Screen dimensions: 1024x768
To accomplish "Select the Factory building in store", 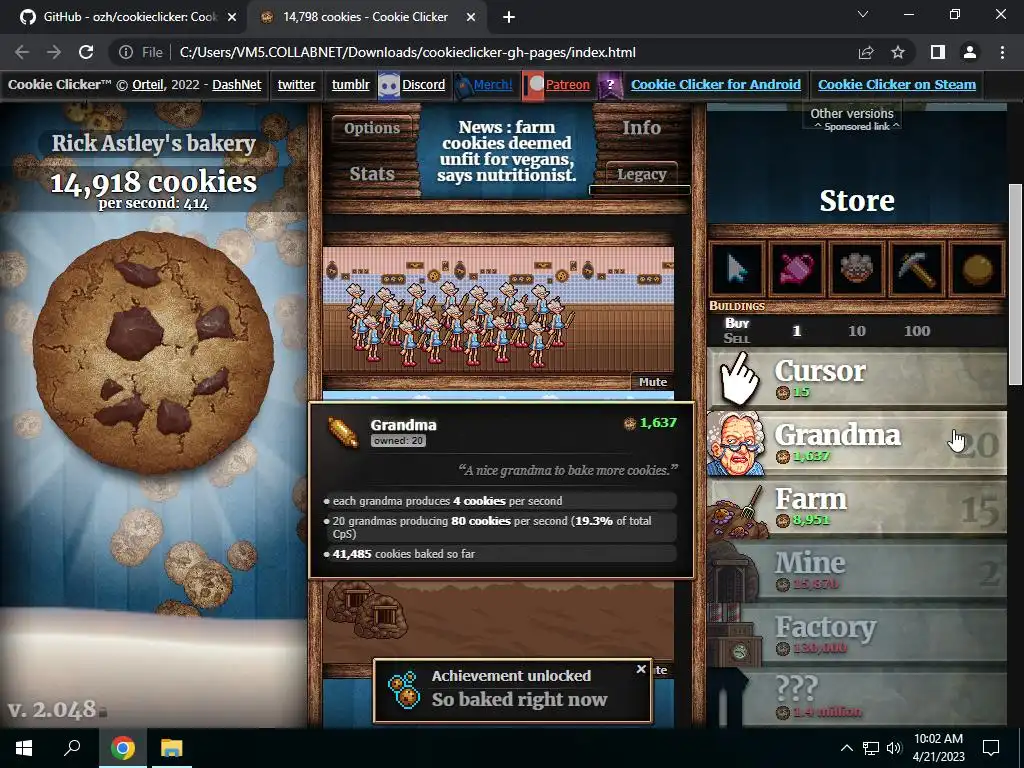I will click(857, 635).
